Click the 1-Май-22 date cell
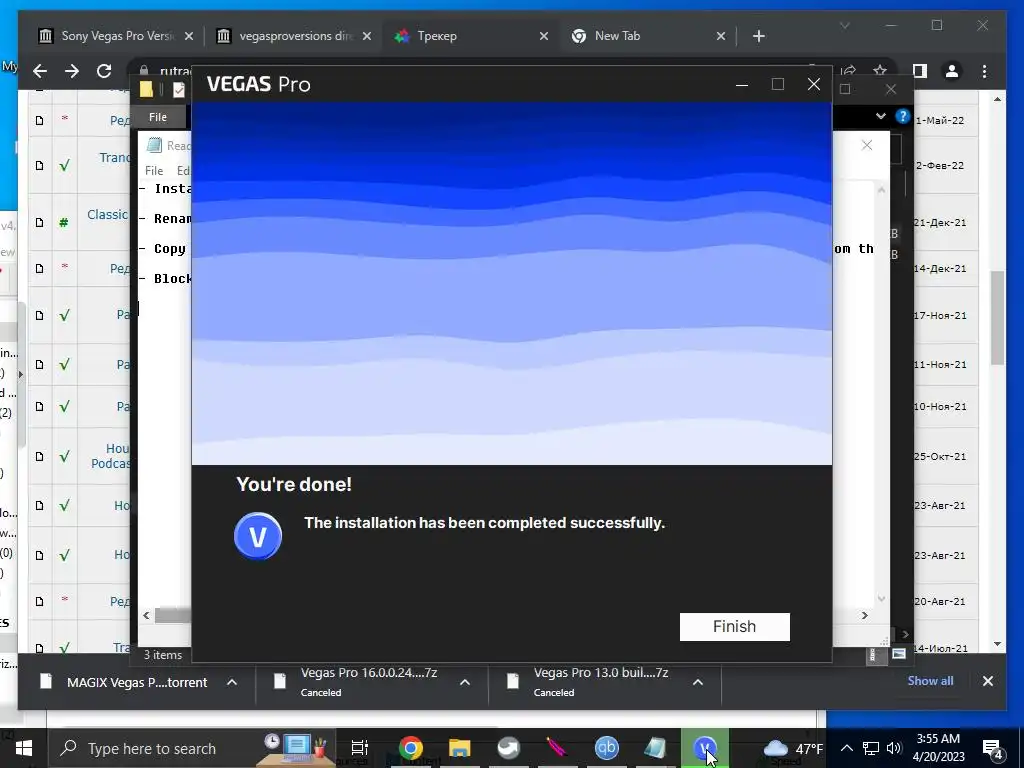Screen dimensions: 1024x768 [940, 120]
